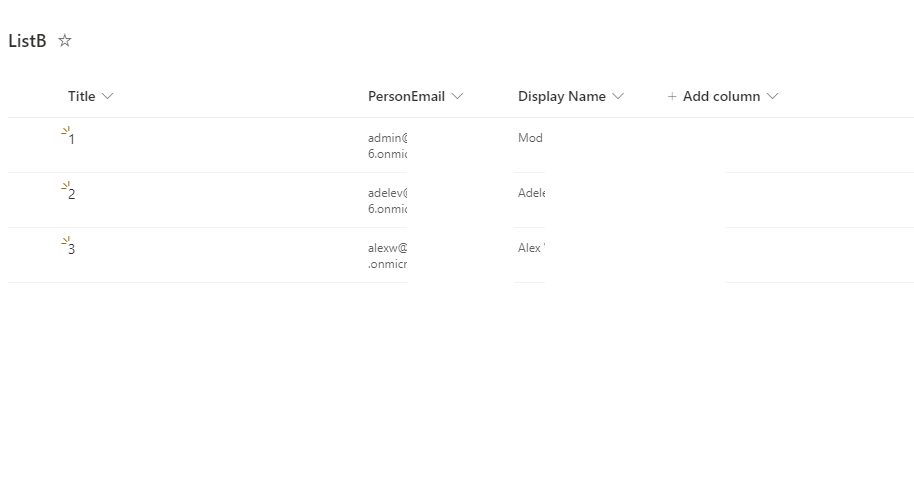This screenshot has width=914, height=492.
Task: Select the admin@ email cell
Action: pos(388,146)
